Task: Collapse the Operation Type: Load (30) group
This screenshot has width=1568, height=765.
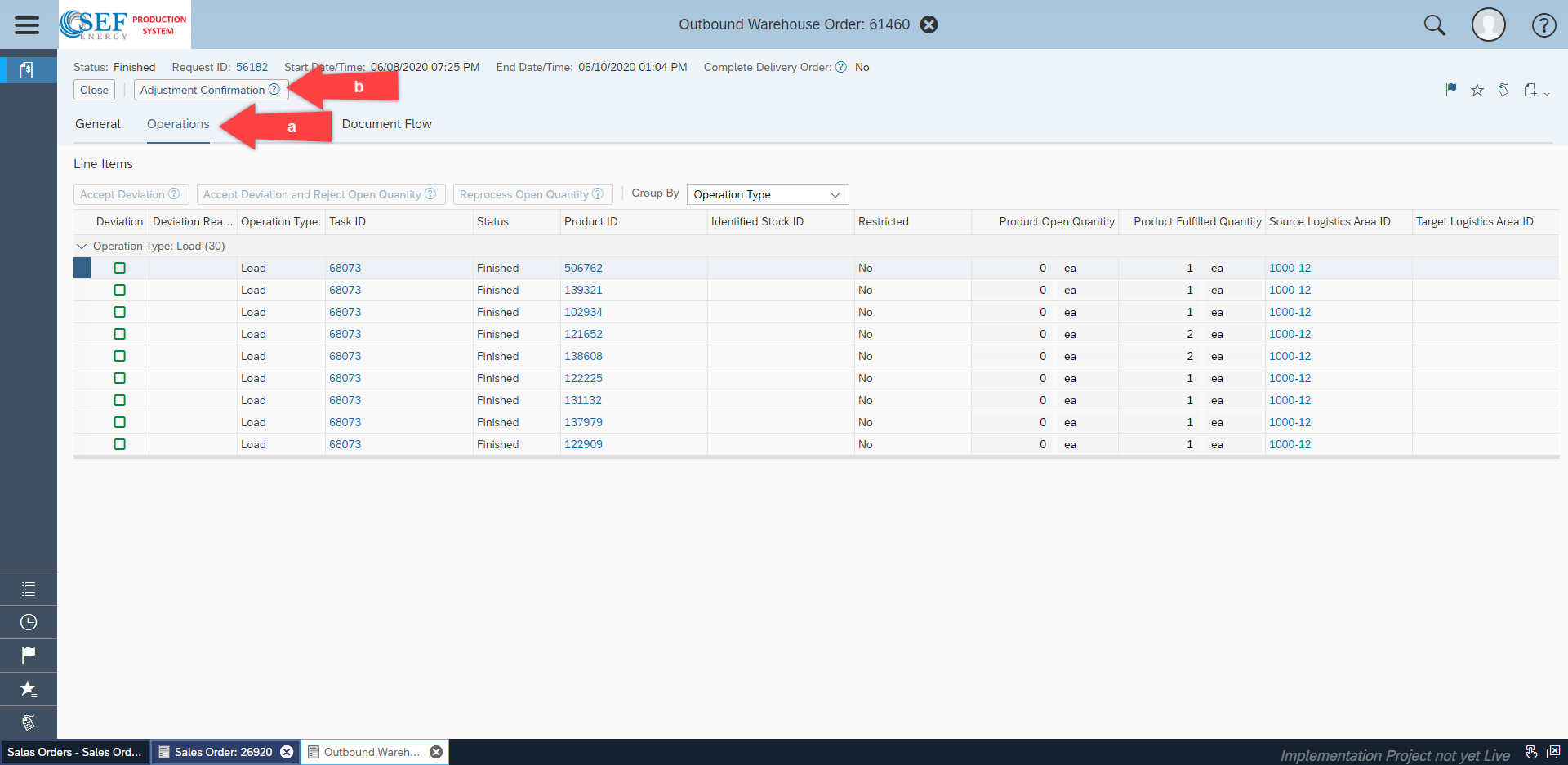Action: 82,246
